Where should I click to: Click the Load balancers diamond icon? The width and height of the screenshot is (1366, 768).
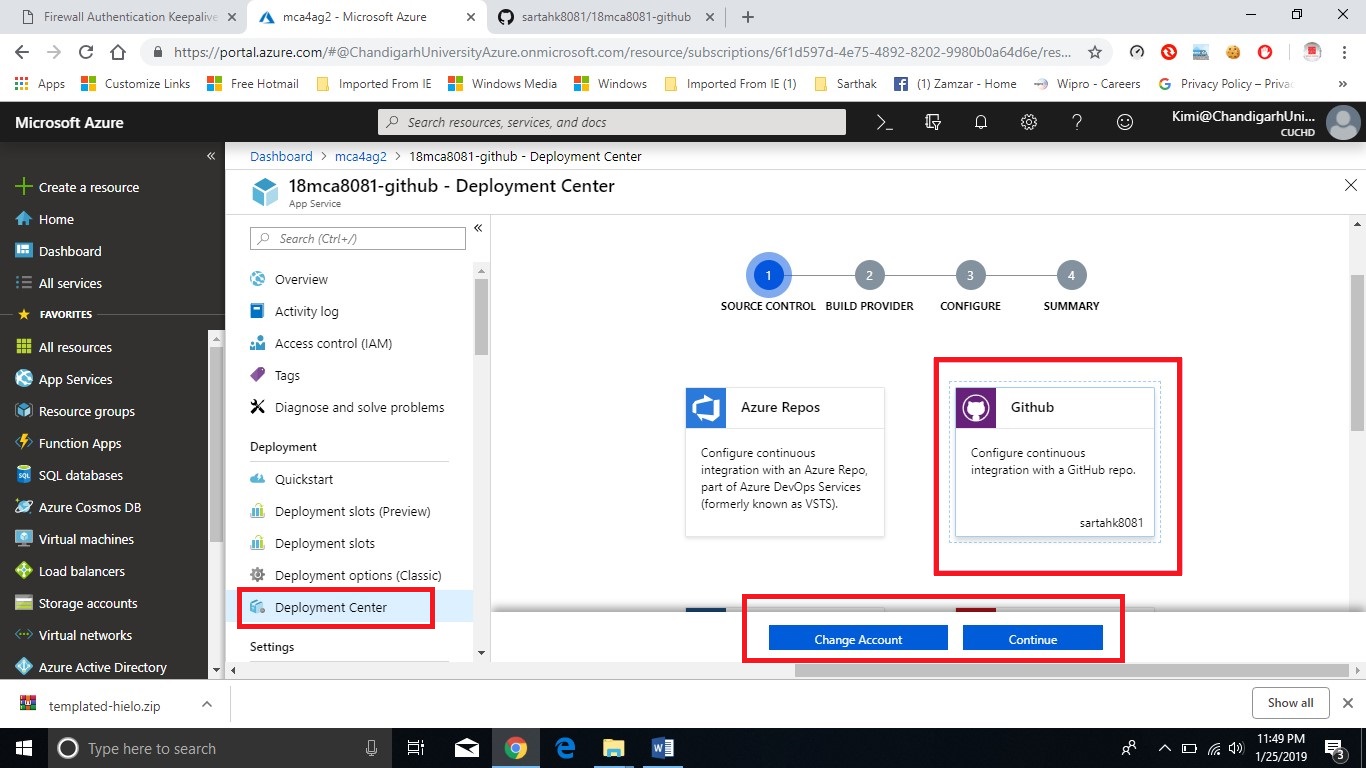pyautogui.click(x=24, y=571)
